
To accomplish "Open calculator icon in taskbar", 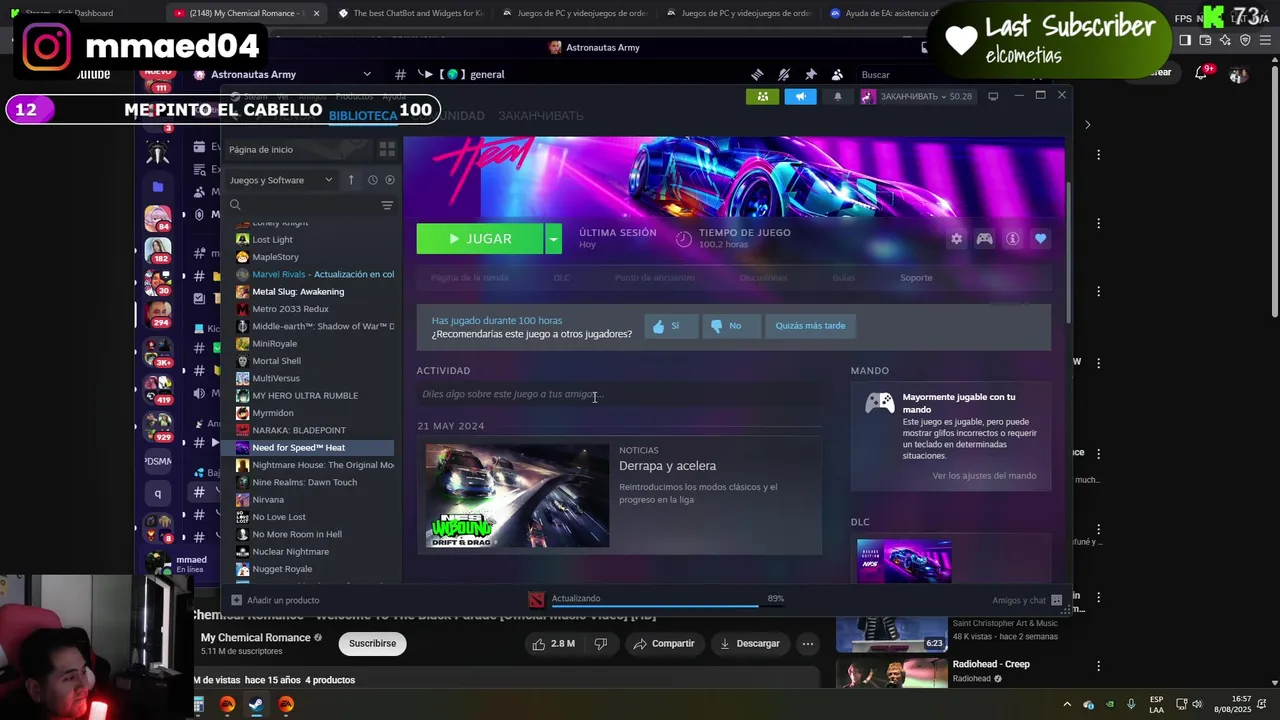I will [199, 704].
